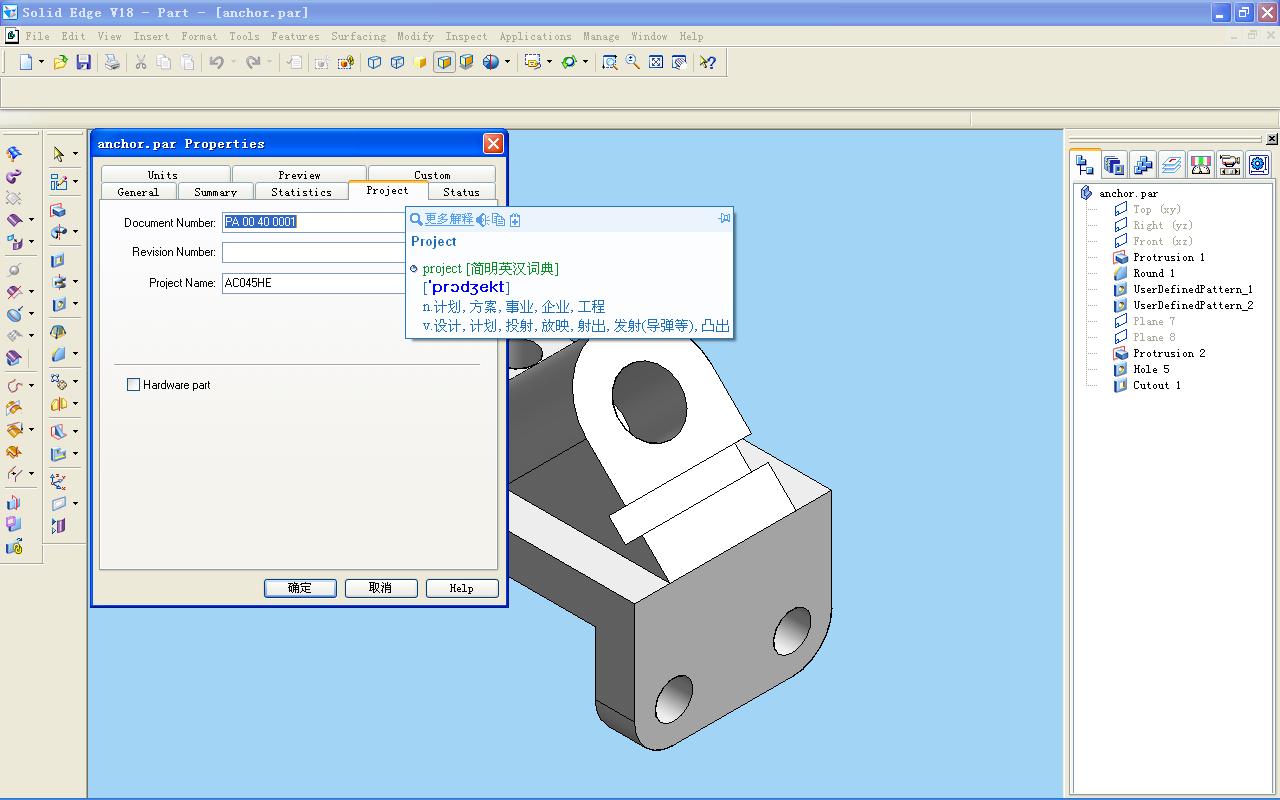
Task: Select the Top (xy) reference plane
Action: [x=1157, y=209]
